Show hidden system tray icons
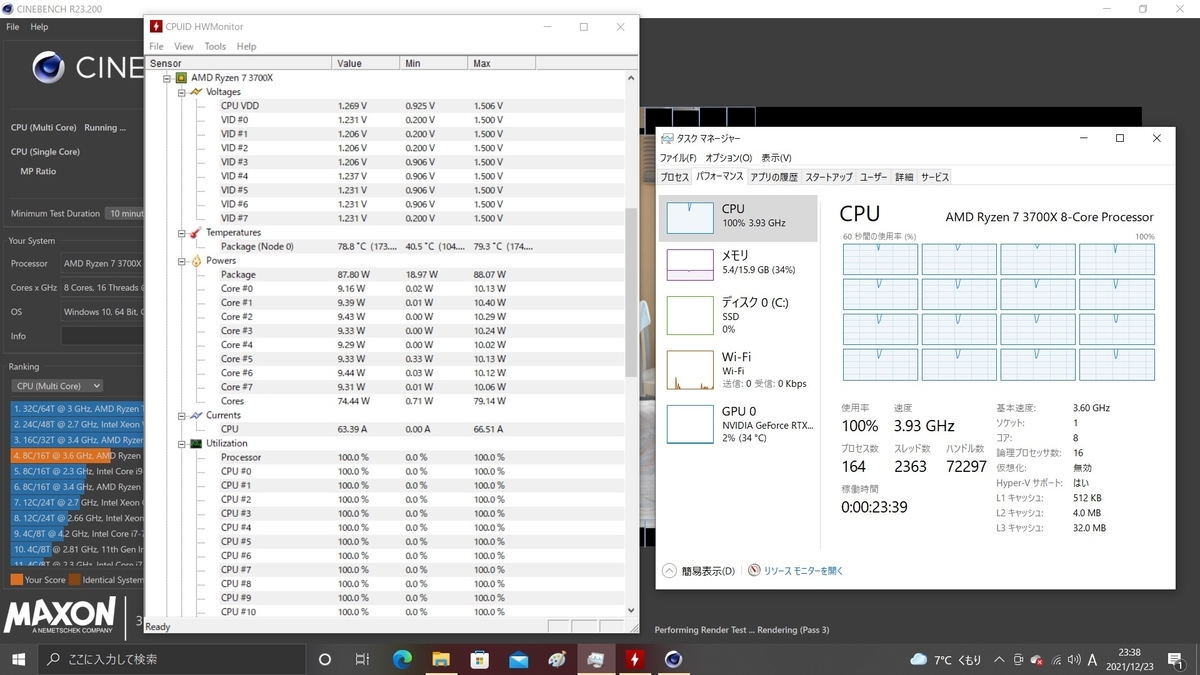The image size is (1200, 675). coord(999,660)
